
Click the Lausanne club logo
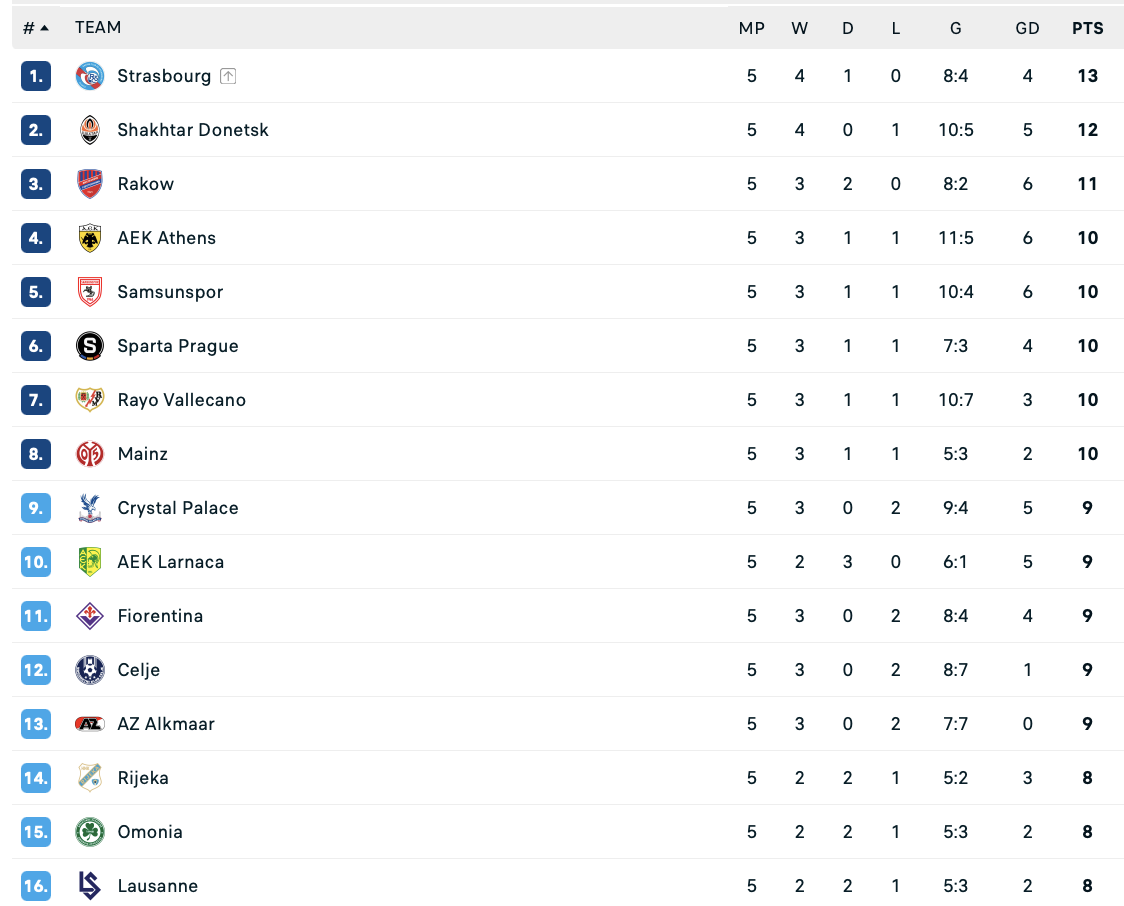(90, 886)
